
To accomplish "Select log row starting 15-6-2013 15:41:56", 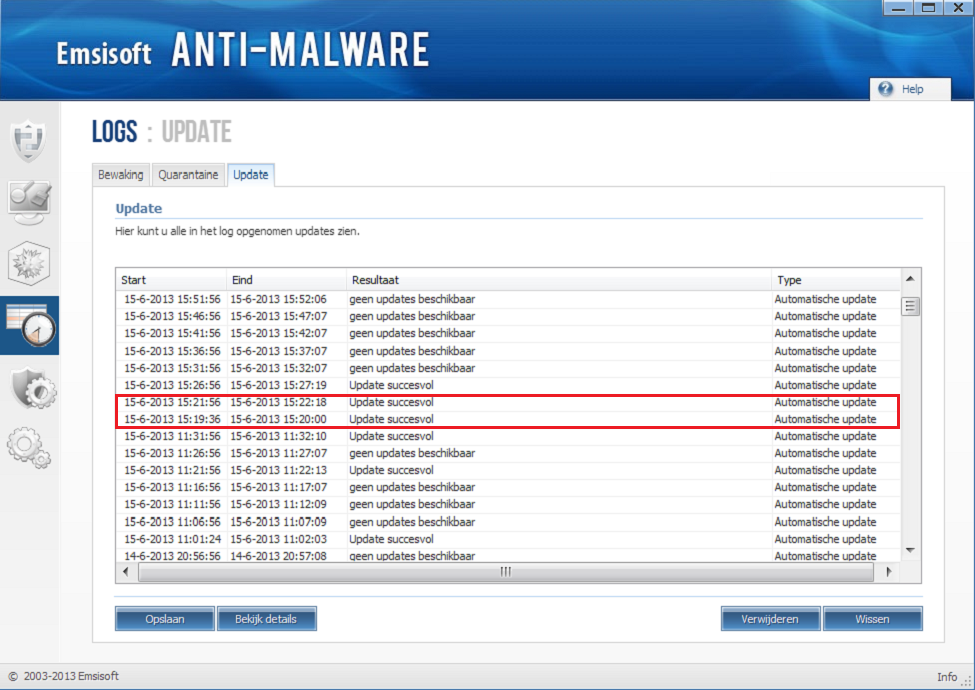I will (x=508, y=333).
